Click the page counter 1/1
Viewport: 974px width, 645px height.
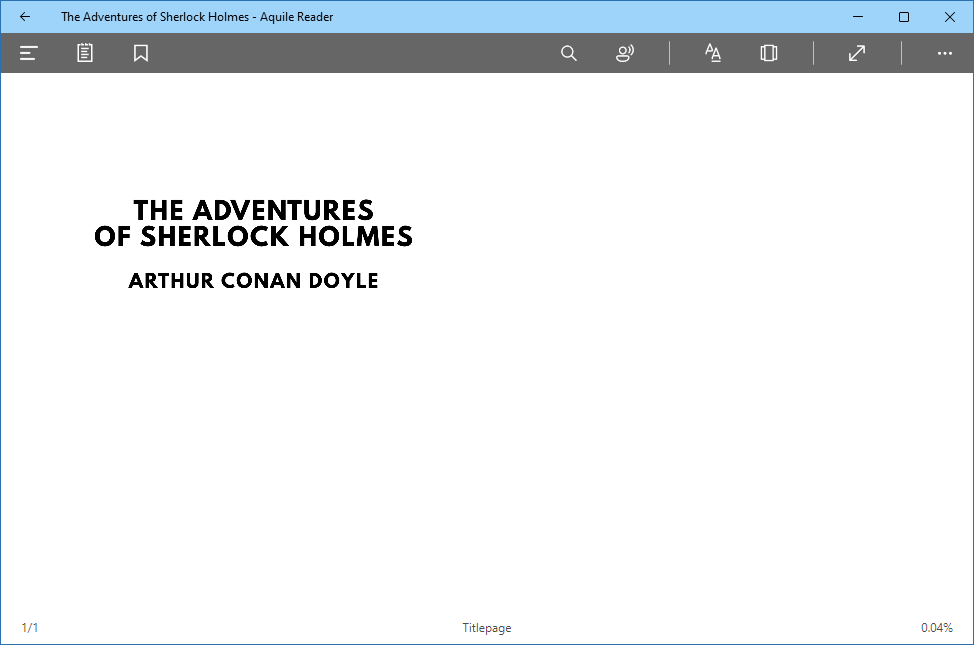pos(30,628)
